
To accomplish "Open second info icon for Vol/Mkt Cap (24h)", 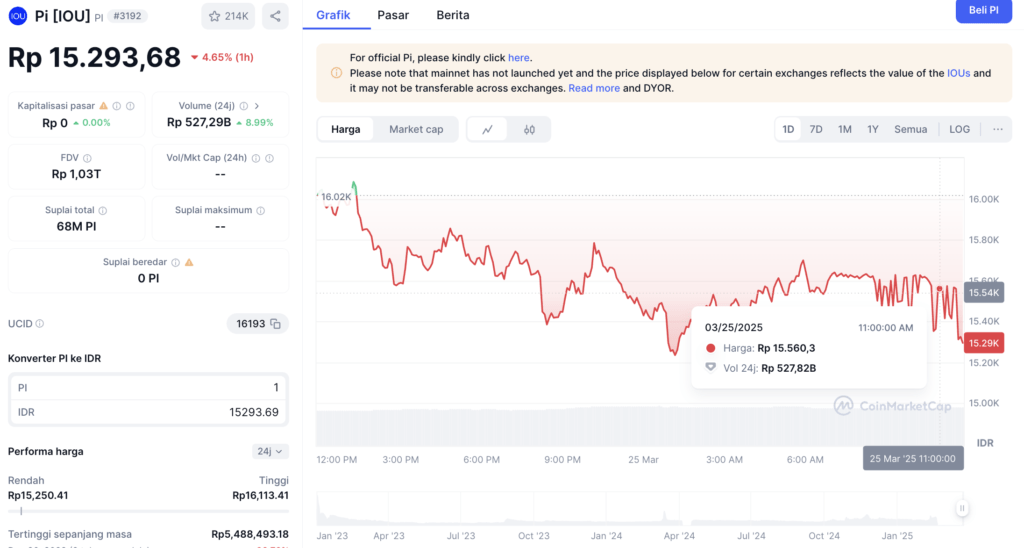I will tap(270, 158).
